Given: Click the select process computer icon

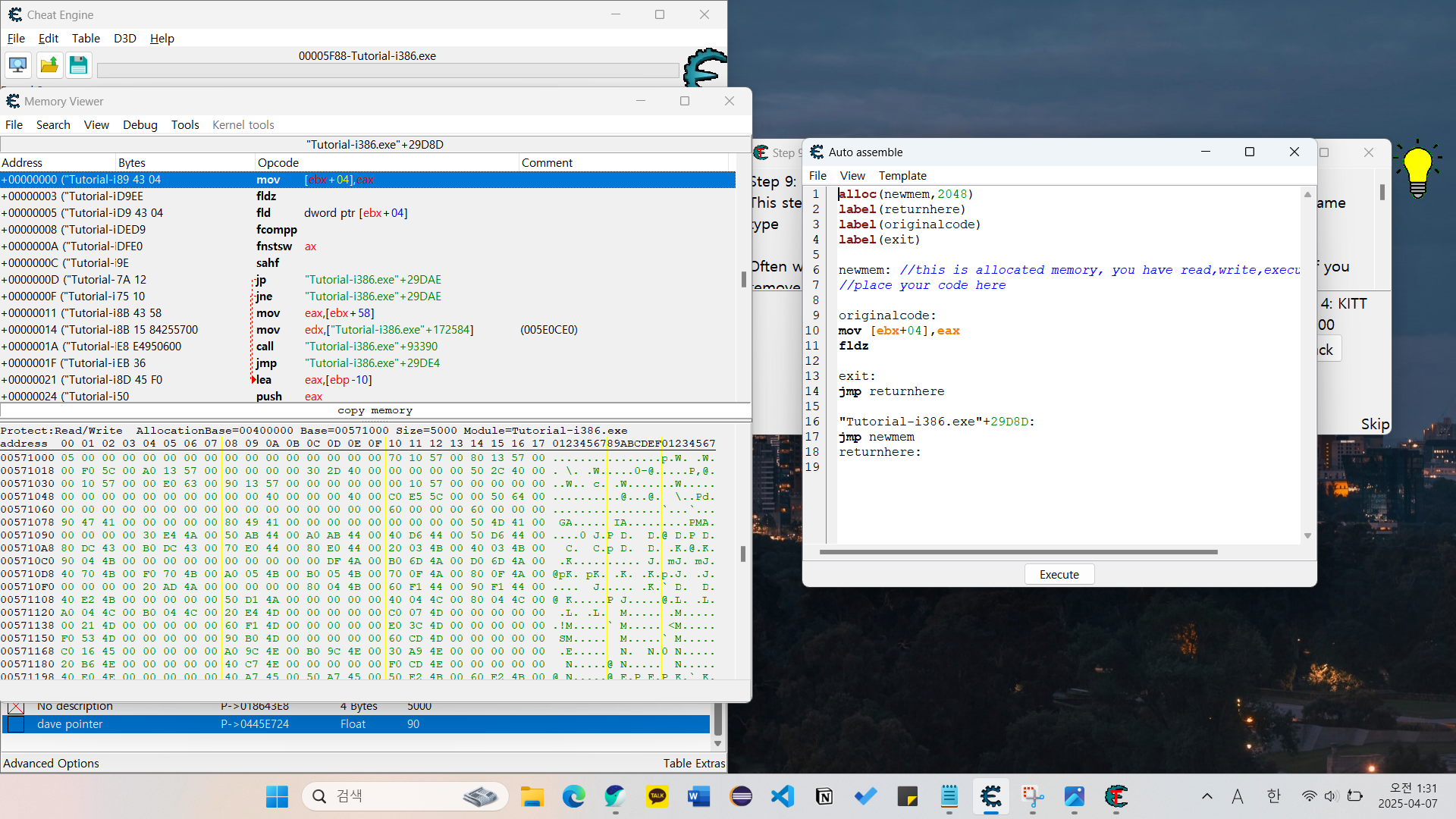Looking at the screenshot, I should (18, 65).
